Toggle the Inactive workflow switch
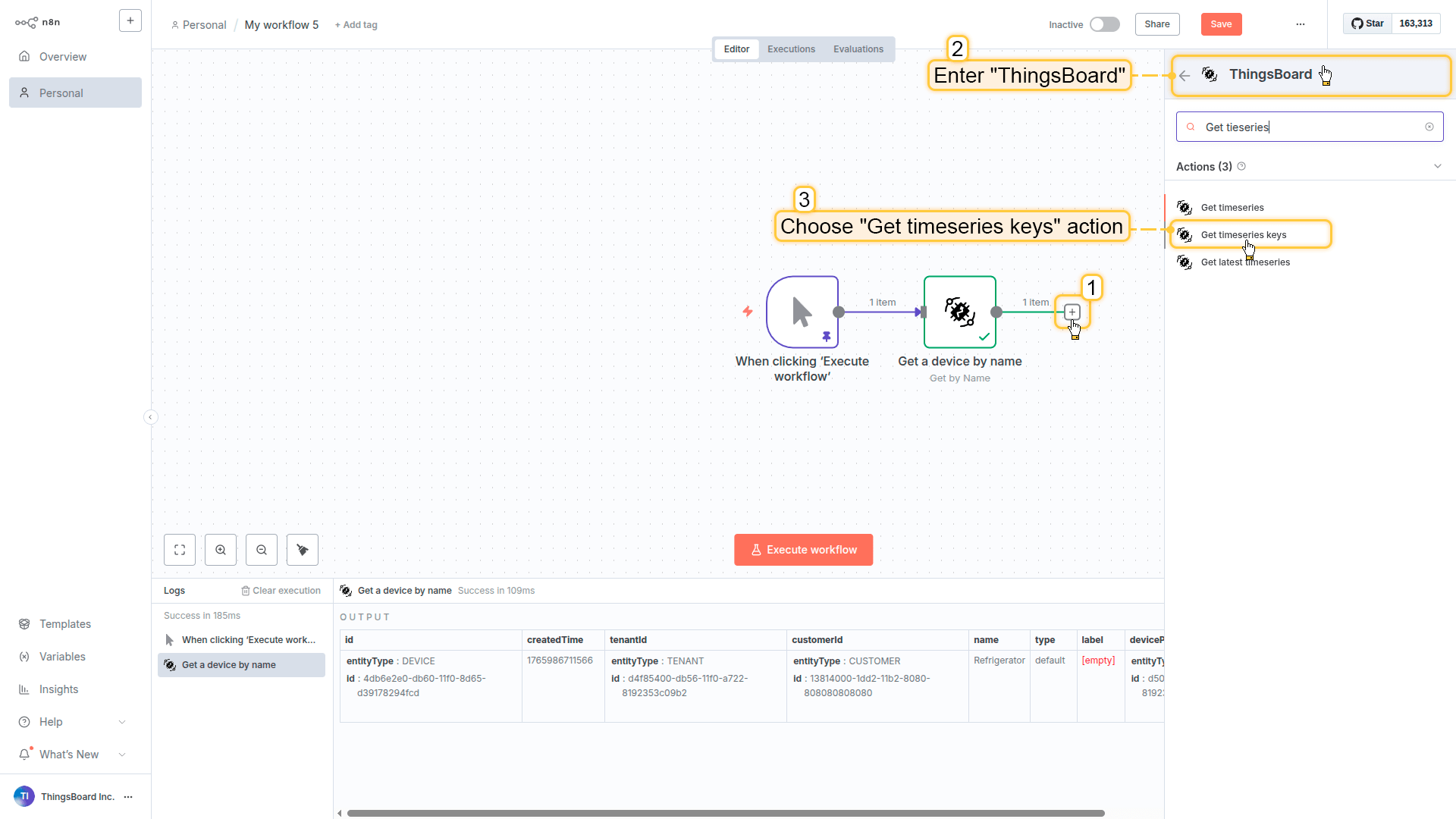 1105,24
